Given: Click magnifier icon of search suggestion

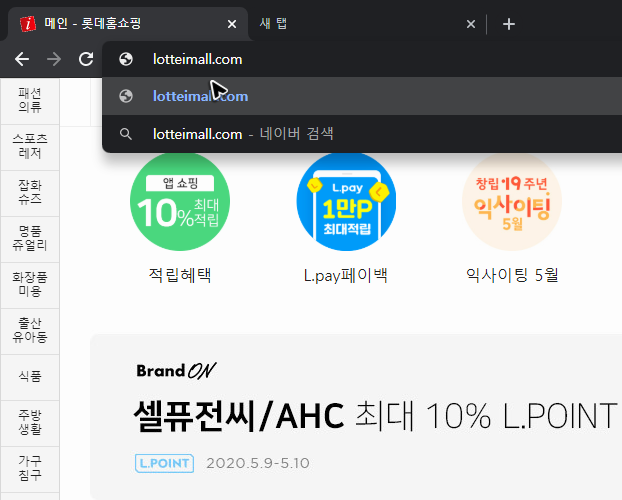Looking at the screenshot, I should point(126,134).
